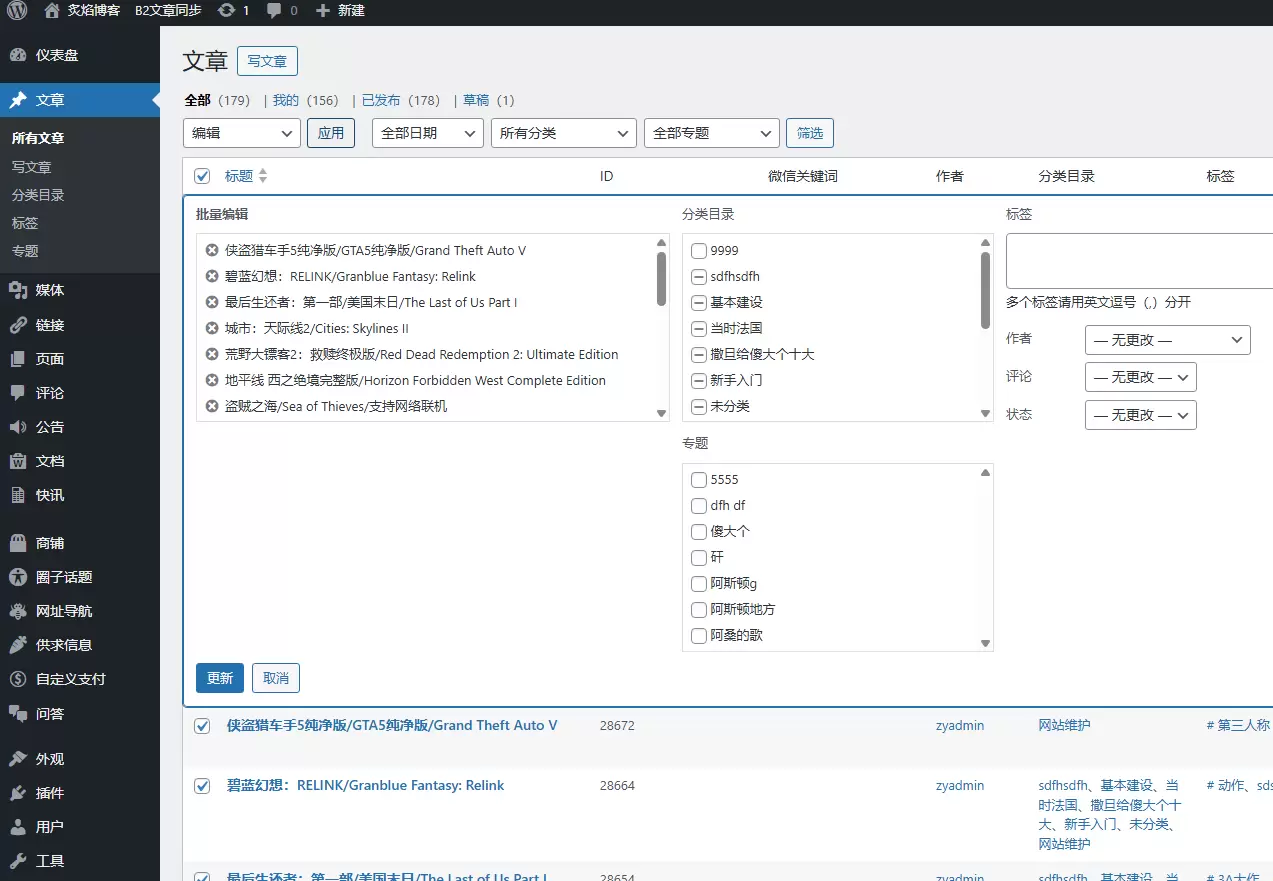1273x881 pixels.
Task: Click the 标签 tags text area
Action: (1139, 261)
